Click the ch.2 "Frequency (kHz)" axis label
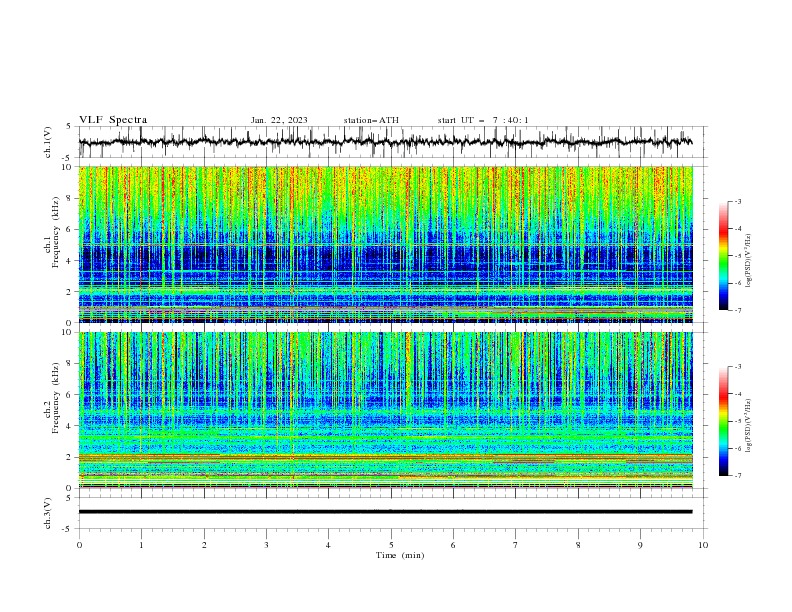This screenshot has width=792, height=612. 56,398
